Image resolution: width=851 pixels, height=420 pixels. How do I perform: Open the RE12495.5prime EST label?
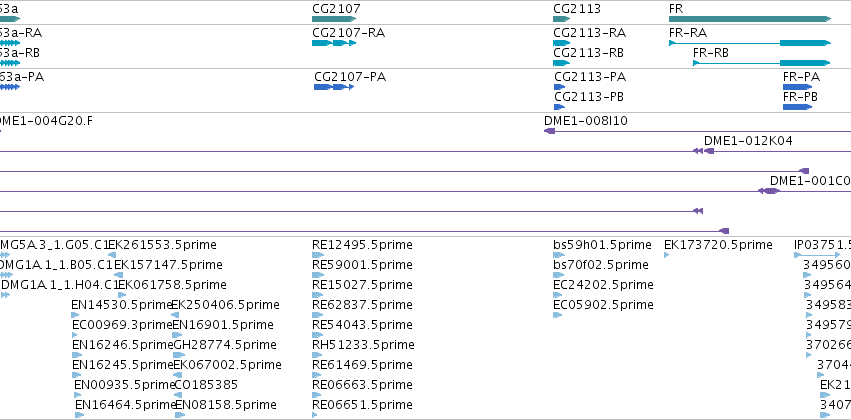(362, 245)
